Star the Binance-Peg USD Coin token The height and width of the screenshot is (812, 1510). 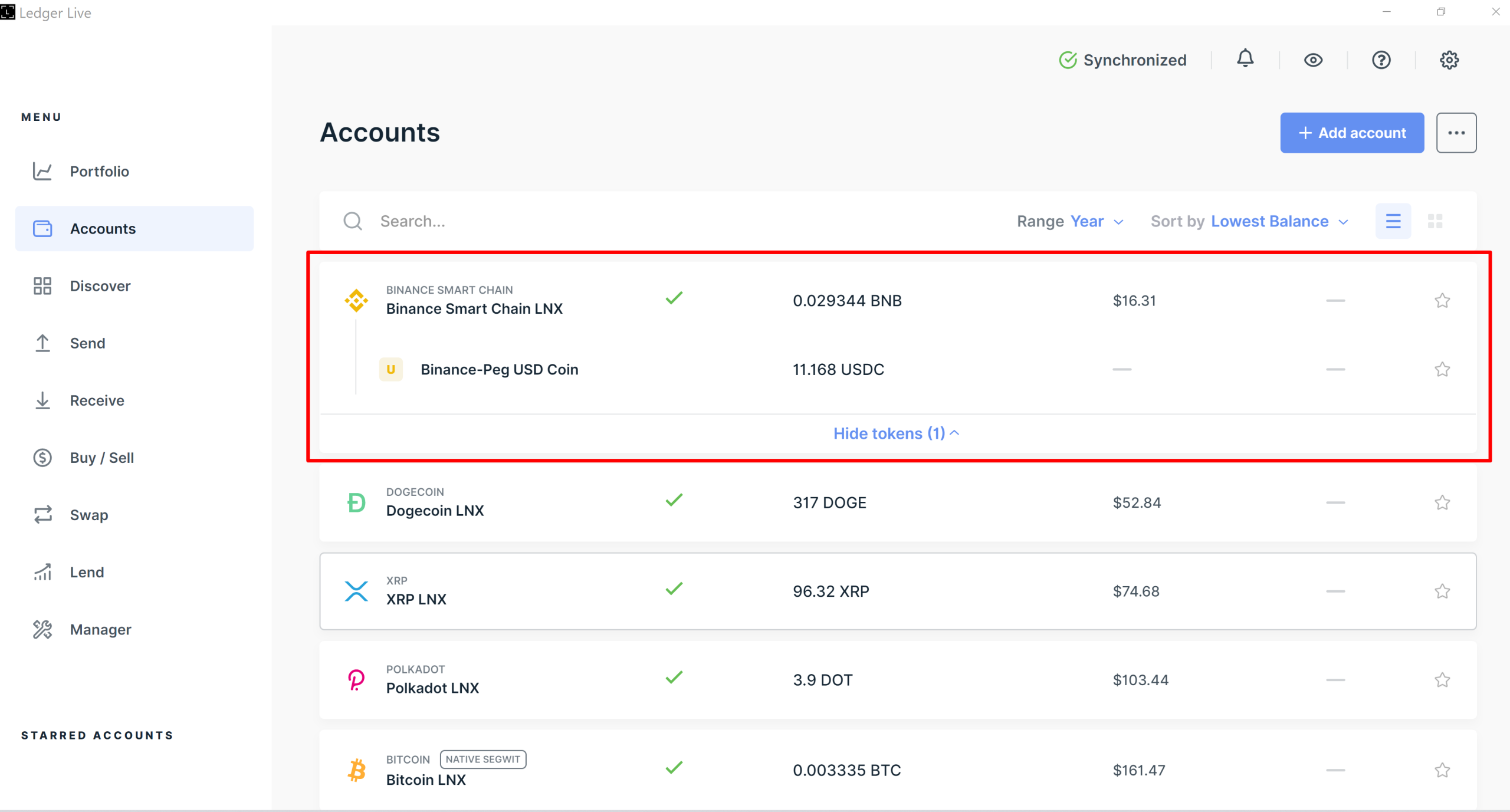coord(1442,369)
